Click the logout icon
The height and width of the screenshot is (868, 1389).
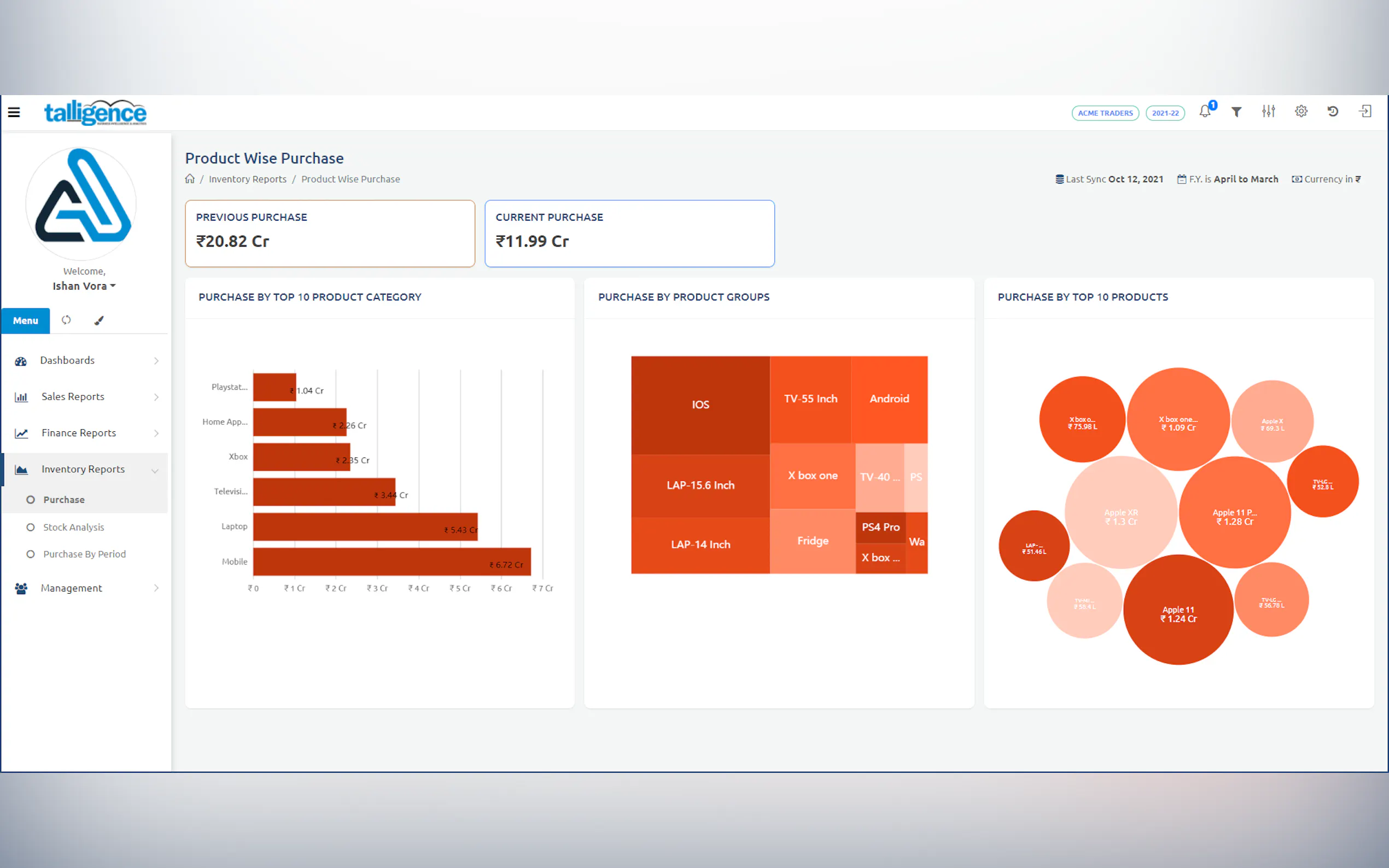[x=1365, y=112]
